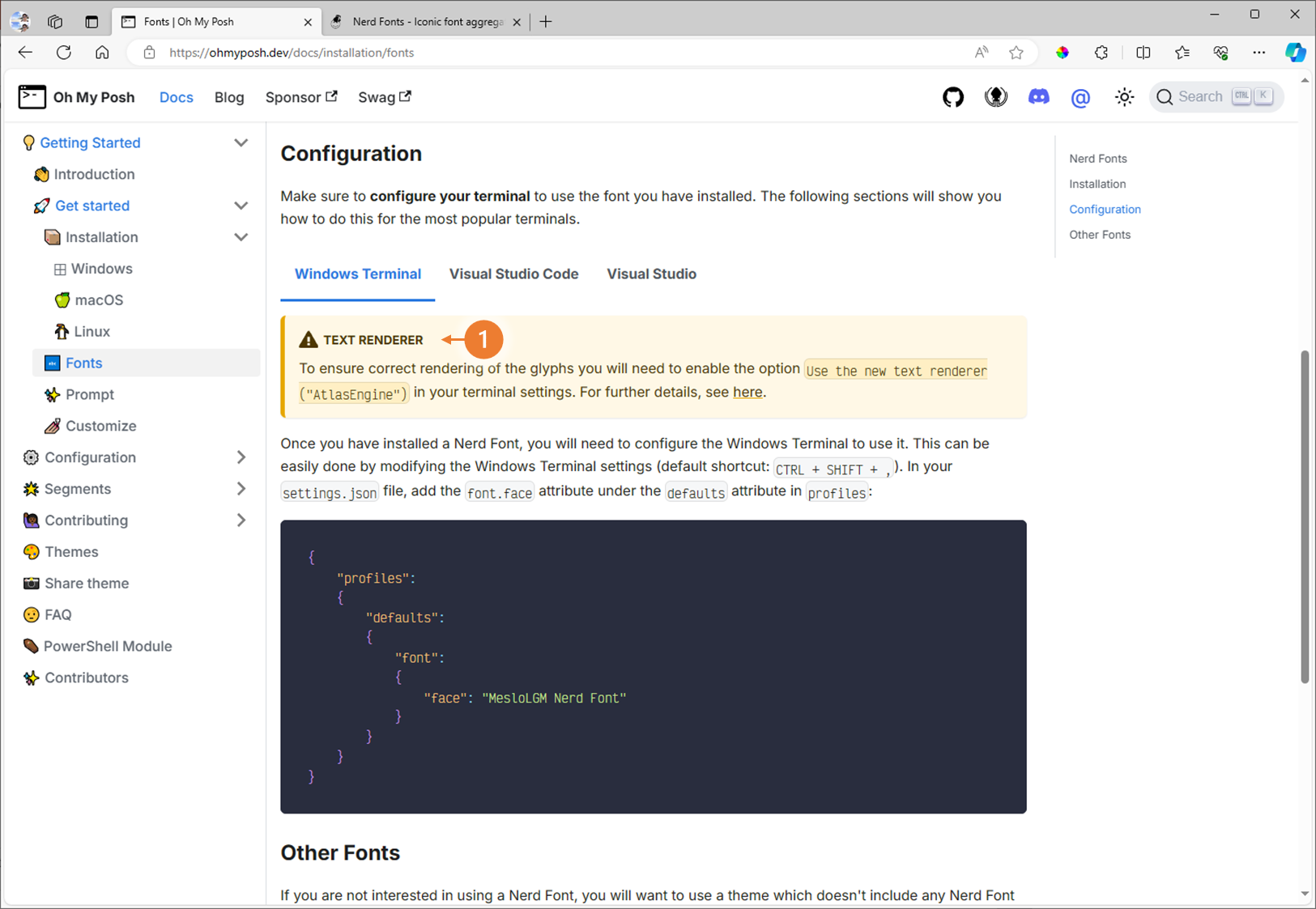Refresh the page

[x=64, y=53]
